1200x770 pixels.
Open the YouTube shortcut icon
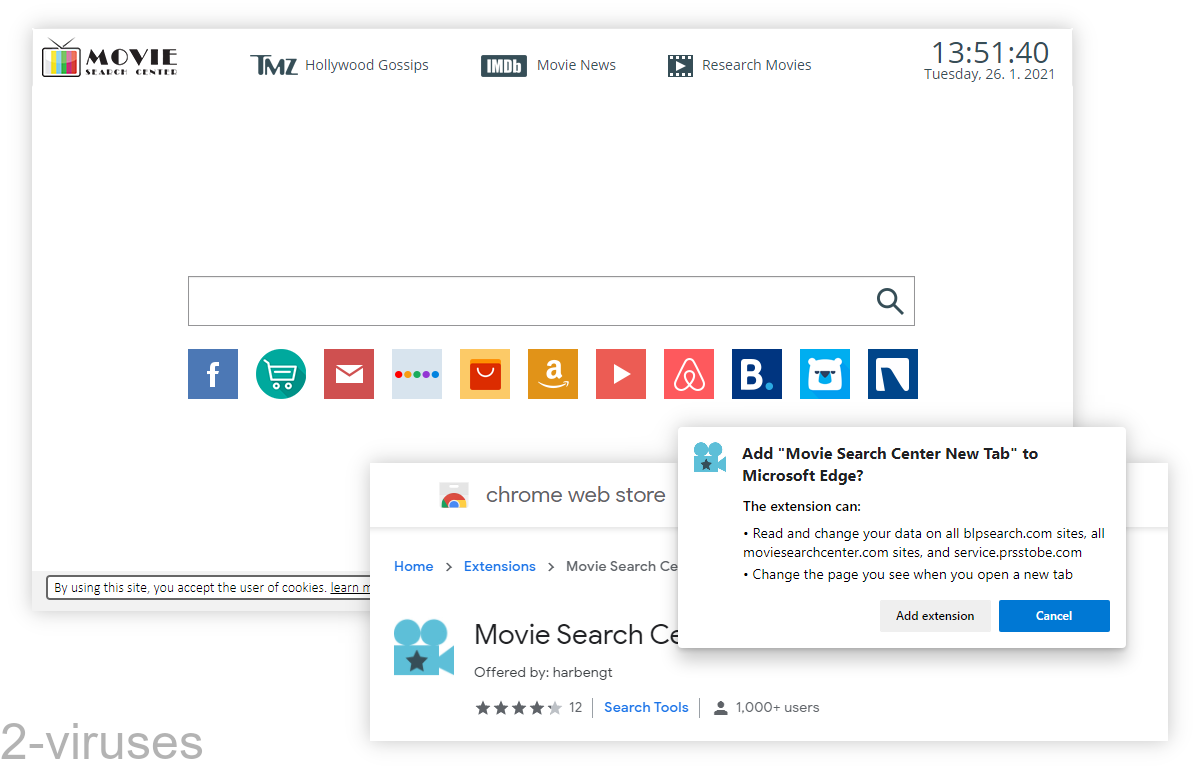[620, 374]
